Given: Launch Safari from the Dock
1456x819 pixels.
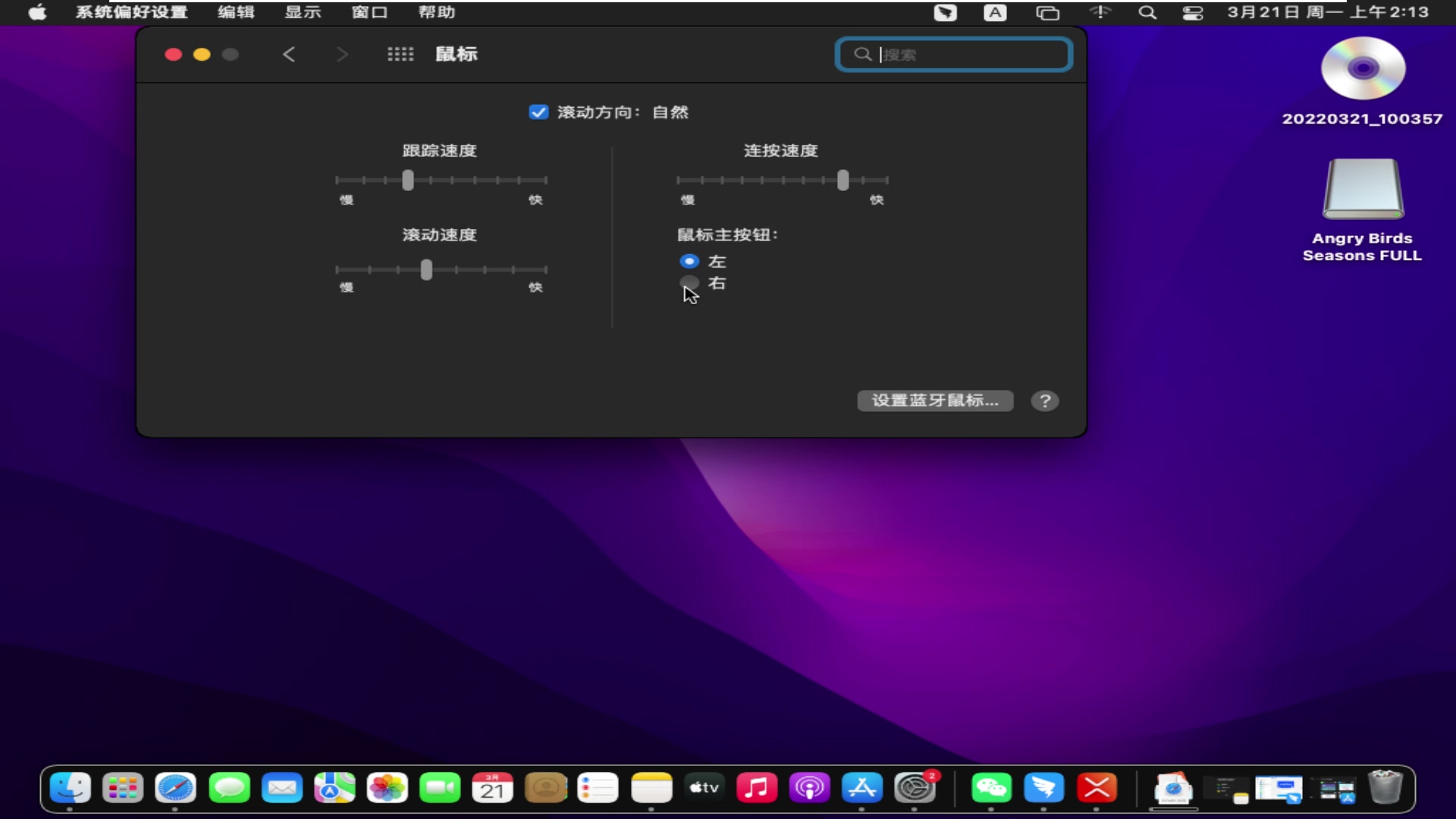Looking at the screenshot, I should (x=175, y=788).
